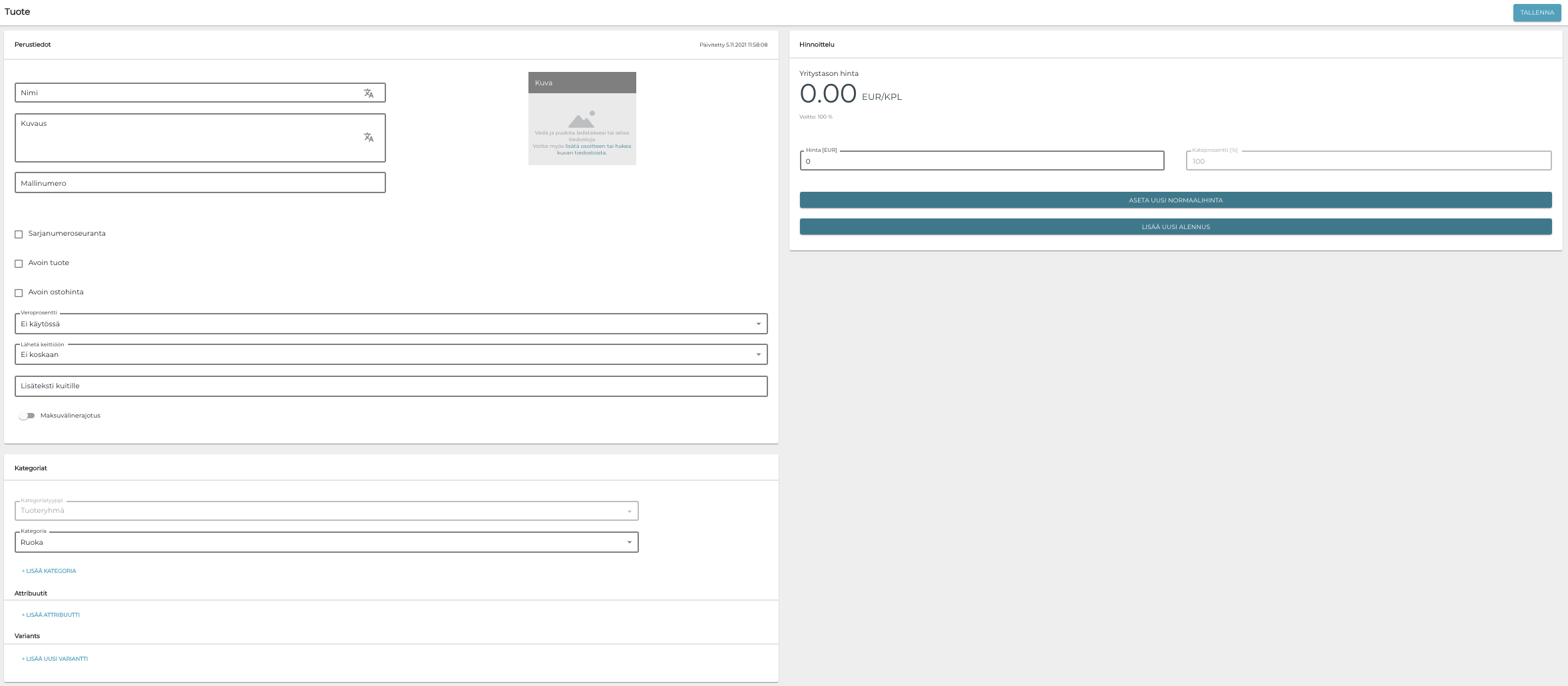
Task: Click into the Mallinumero text field
Action: point(200,183)
